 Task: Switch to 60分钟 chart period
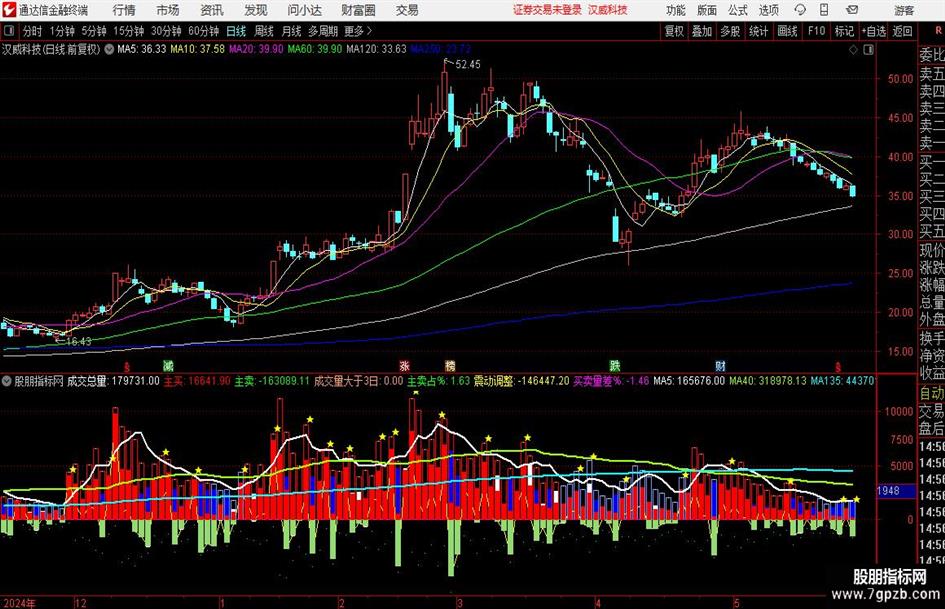pos(203,31)
